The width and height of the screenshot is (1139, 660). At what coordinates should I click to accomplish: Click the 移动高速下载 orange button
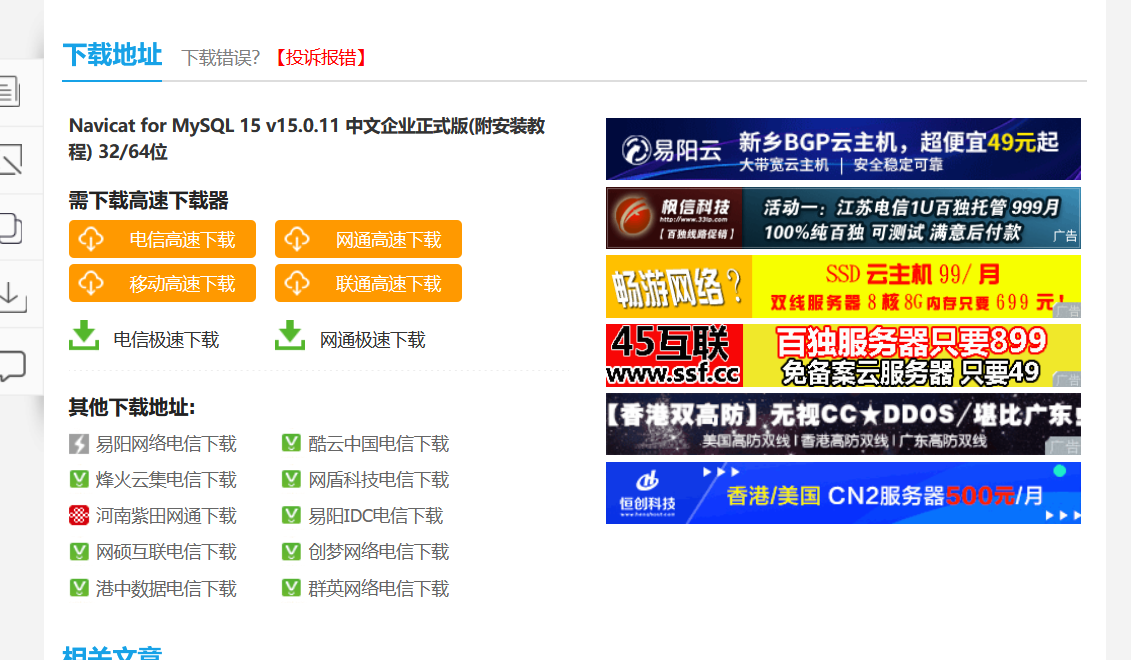[x=162, y=282]
